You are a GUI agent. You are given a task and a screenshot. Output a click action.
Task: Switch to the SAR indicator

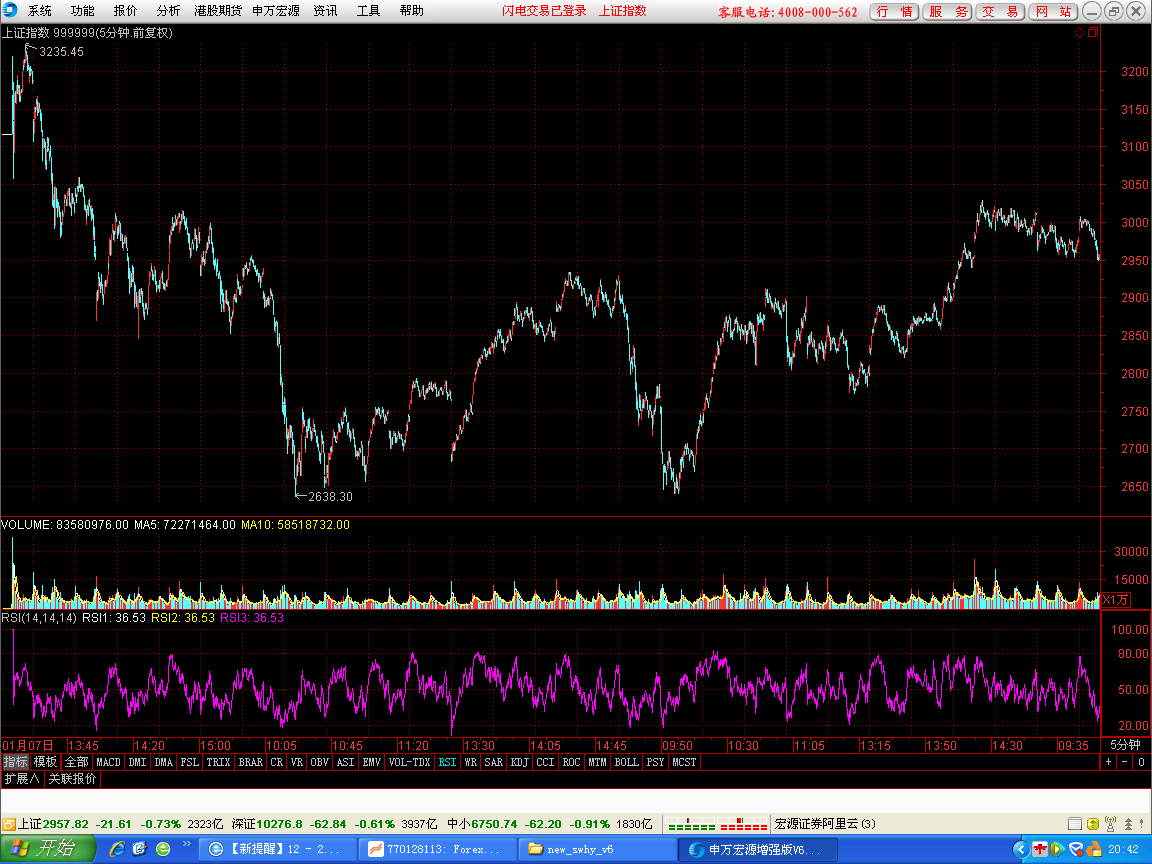click(494, 762)
